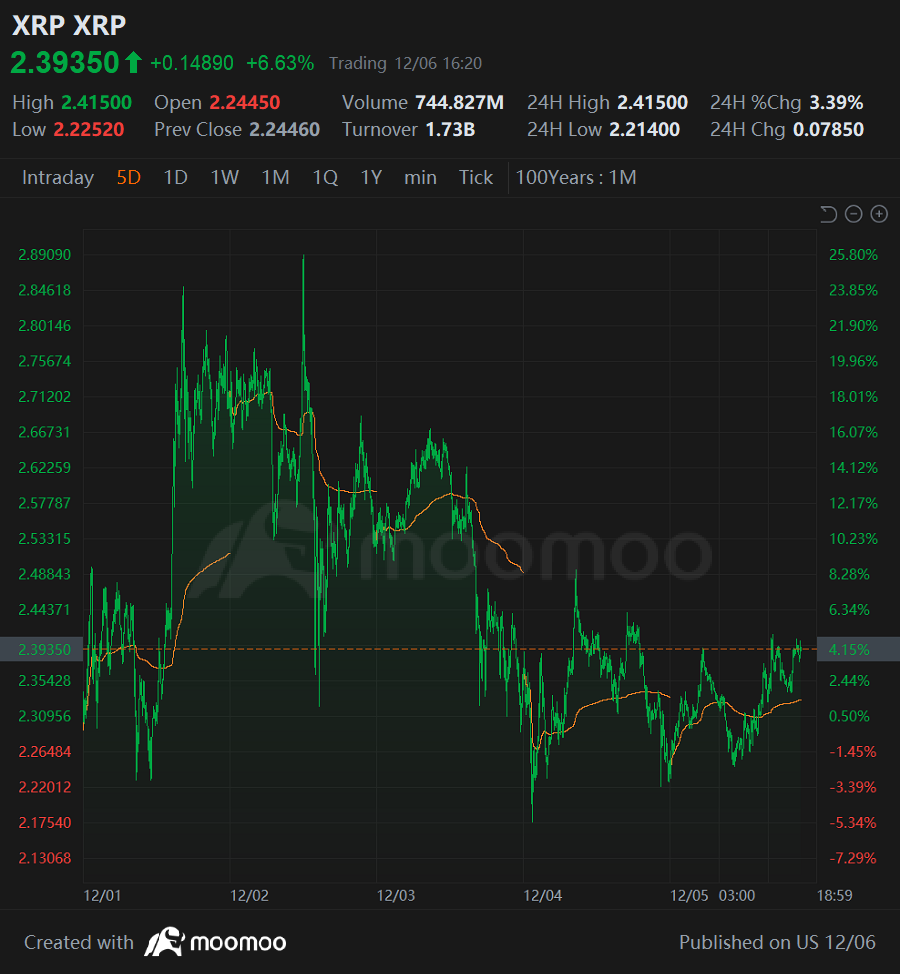
Task: Click the green price-up arrow icon
Action: coord(133,63)
